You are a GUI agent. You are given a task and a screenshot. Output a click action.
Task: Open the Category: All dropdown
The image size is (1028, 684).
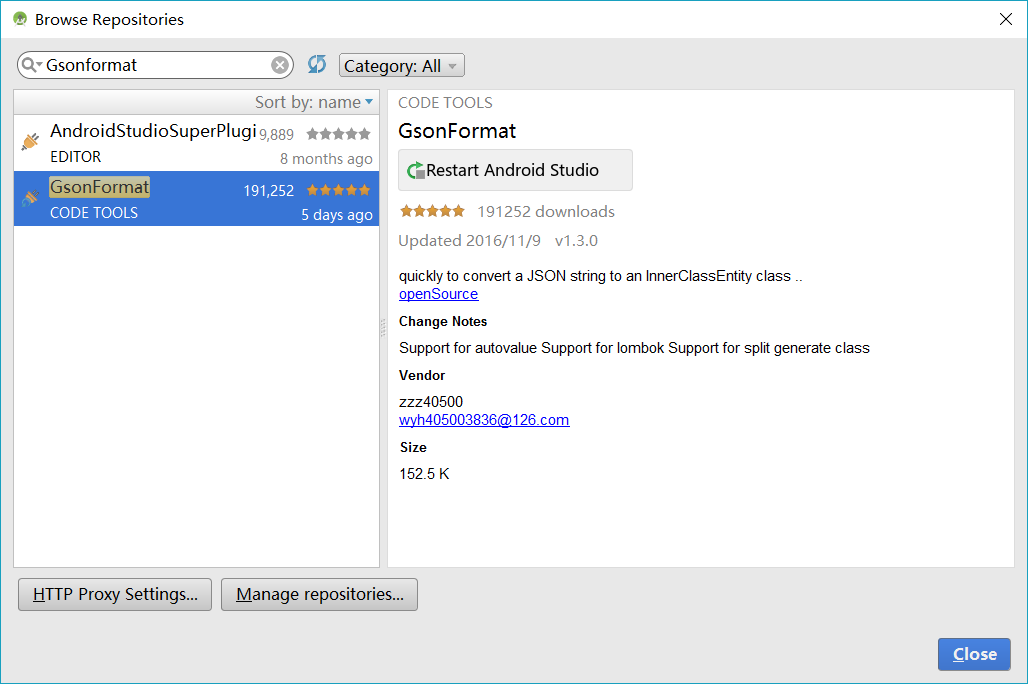(x=402, y=66)
